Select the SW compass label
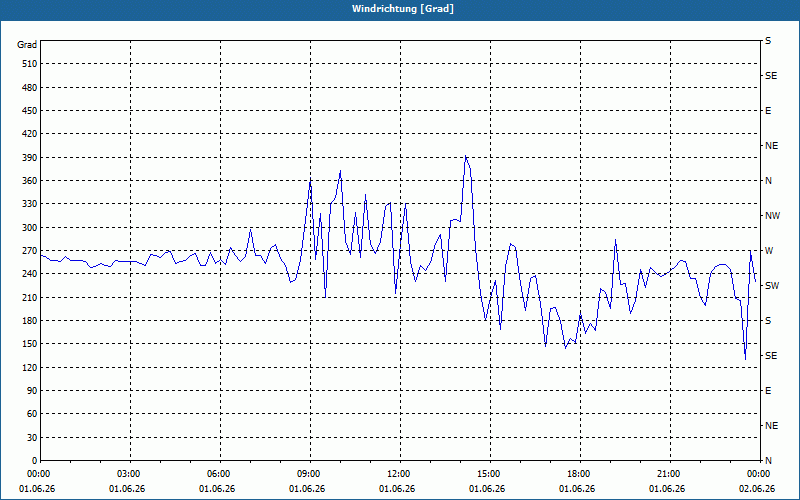 point(772,286)
